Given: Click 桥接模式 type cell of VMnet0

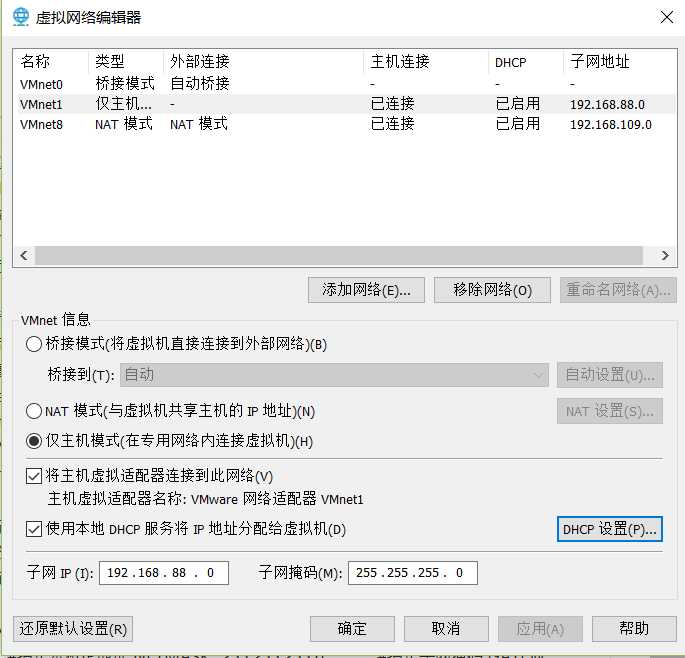Looking at the screenshot, I should point(125,83).
